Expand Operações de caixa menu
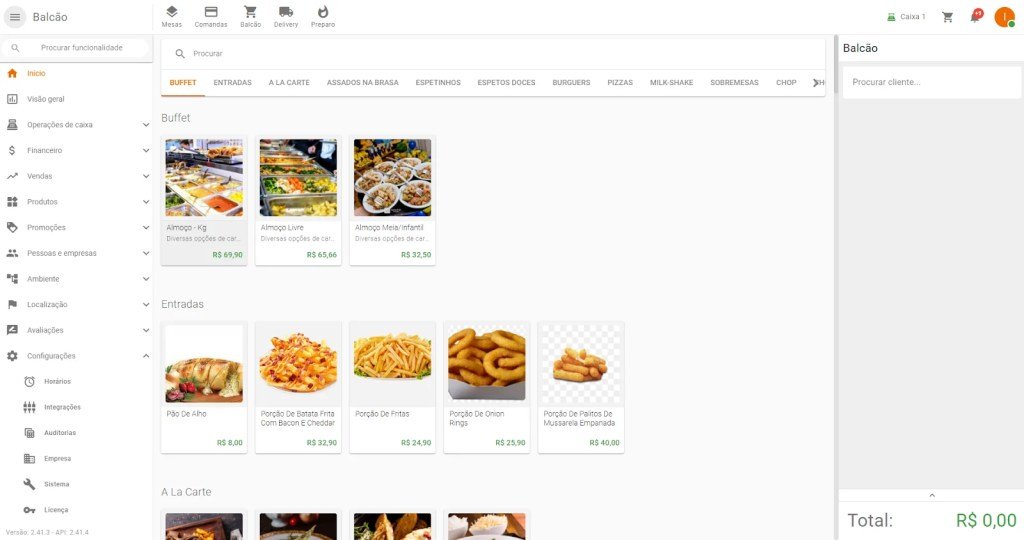Viewport: 1024px width, 540px height. point(76,125)
